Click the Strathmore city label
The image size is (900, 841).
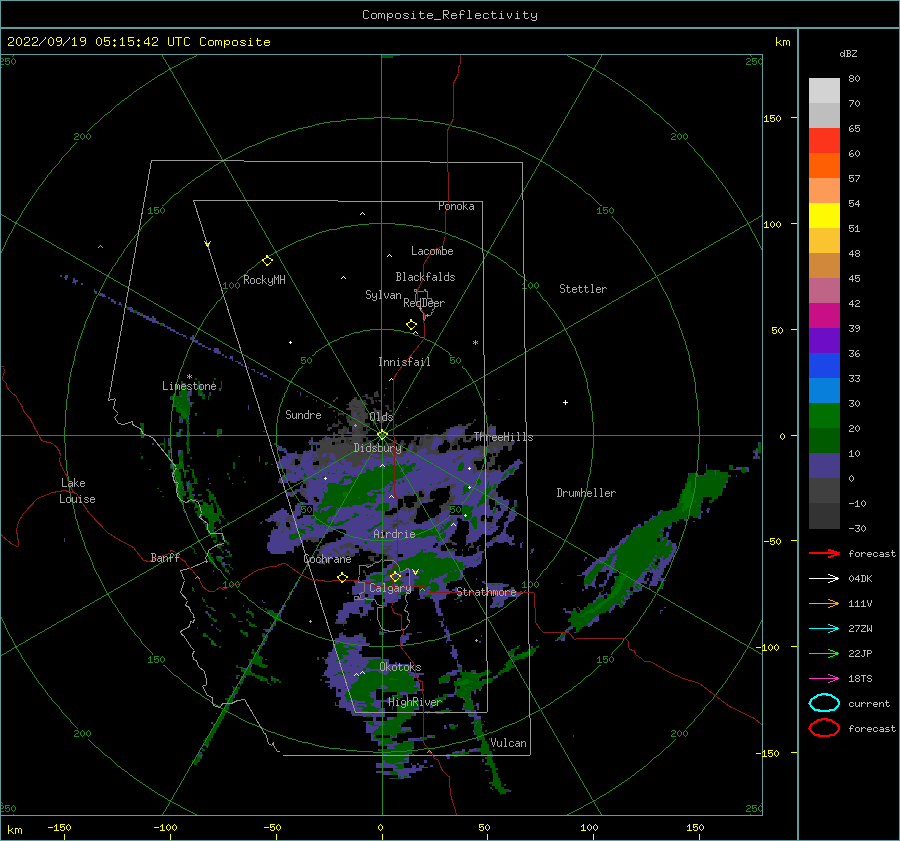click(487, 592)
